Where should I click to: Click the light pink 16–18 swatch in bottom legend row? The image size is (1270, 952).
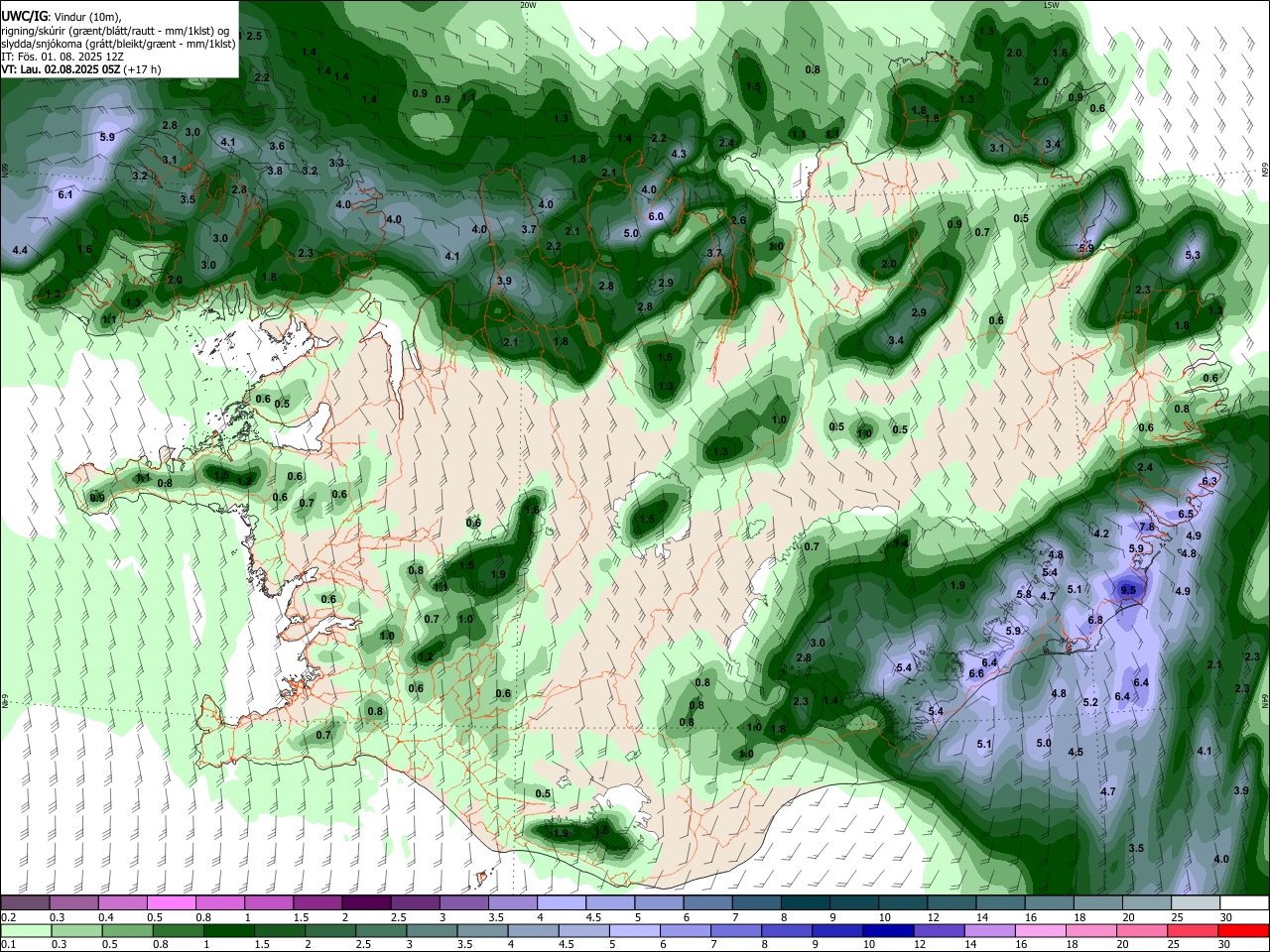click(x=1040, y=930)
